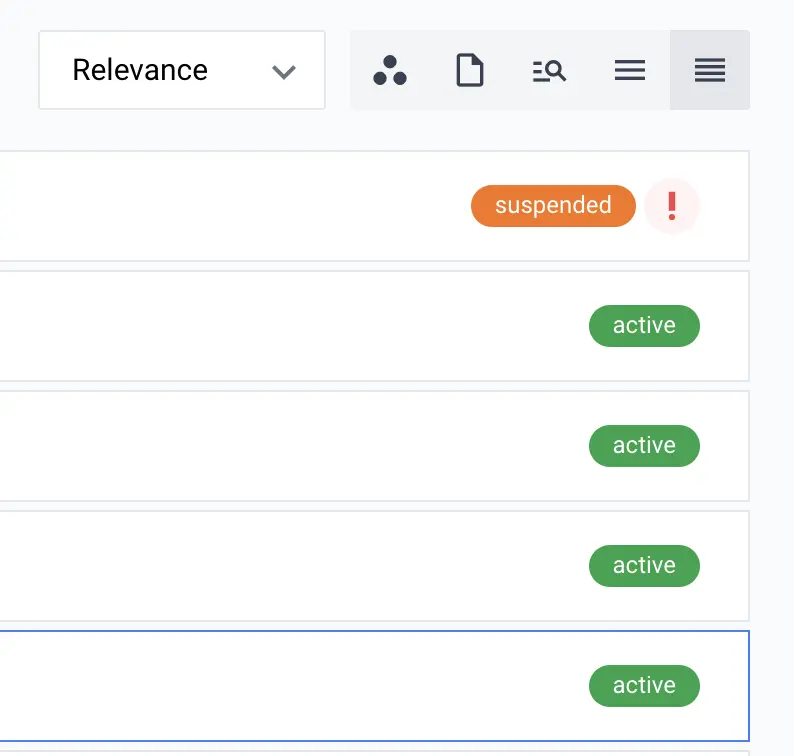Click the active badge in the third result row
Image resolution: width=794 pixels, height=756 pixels.
[x=644, y=446]
